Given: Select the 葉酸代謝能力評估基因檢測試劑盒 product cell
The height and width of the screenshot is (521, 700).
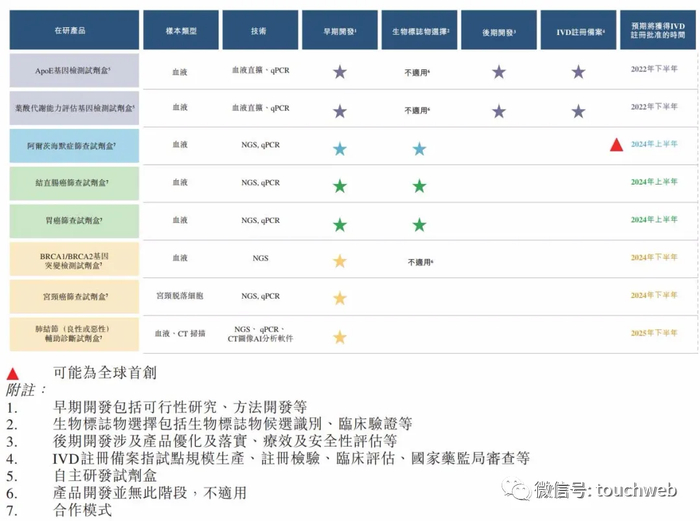Looking at the screenshot, I should coord(74,108).
